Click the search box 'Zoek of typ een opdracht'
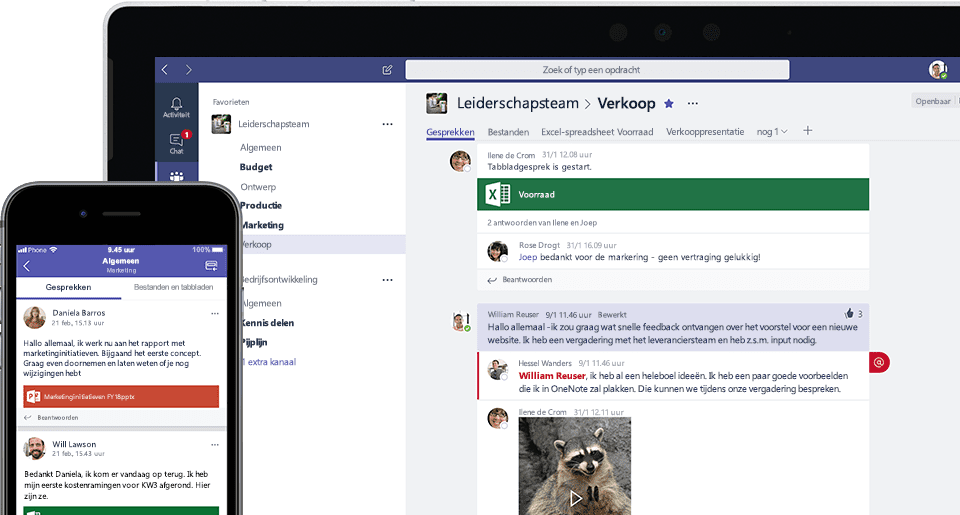960x515 pixels. pos(598,70)
